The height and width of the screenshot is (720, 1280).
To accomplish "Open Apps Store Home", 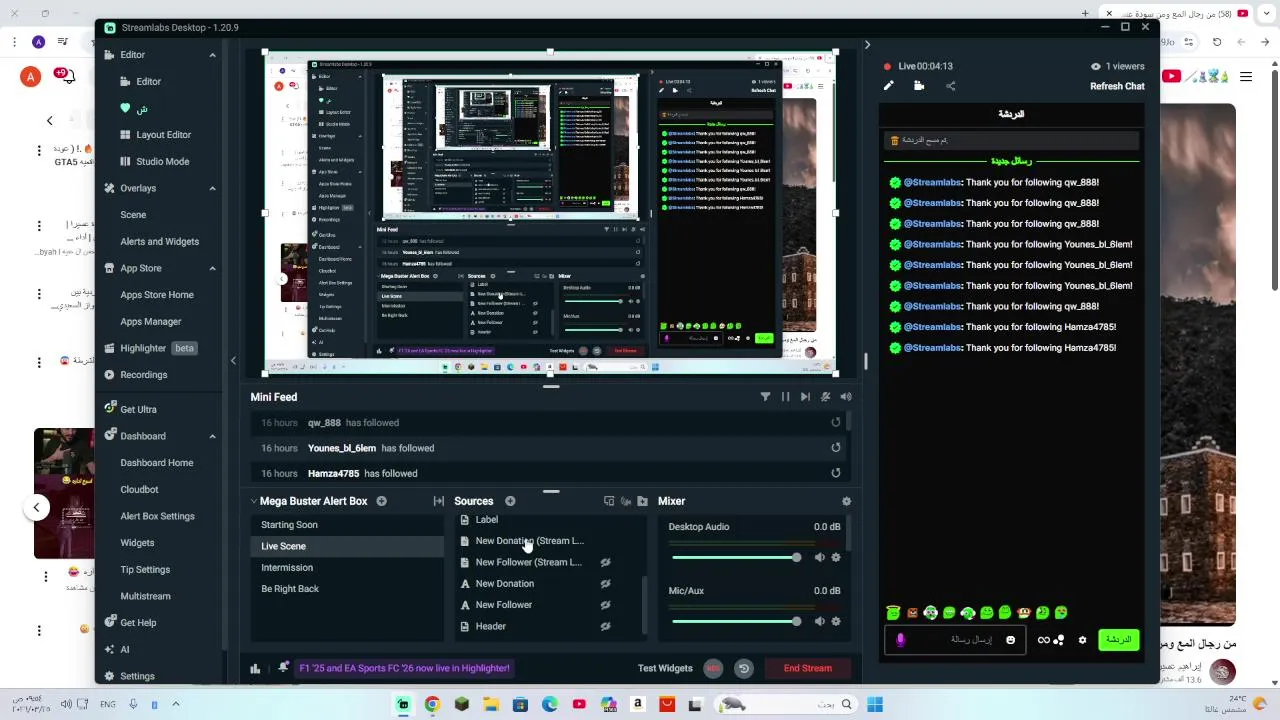I will [157, 295].
